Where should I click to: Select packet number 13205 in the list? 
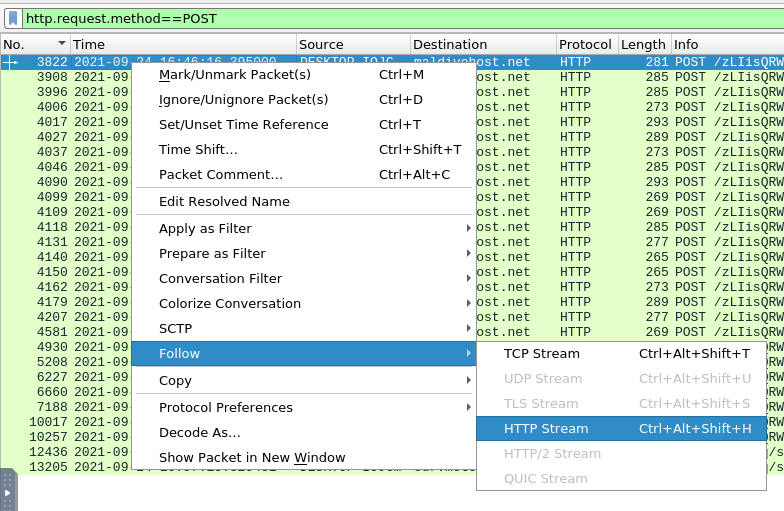pyautogui.click(x=50, y=466)
